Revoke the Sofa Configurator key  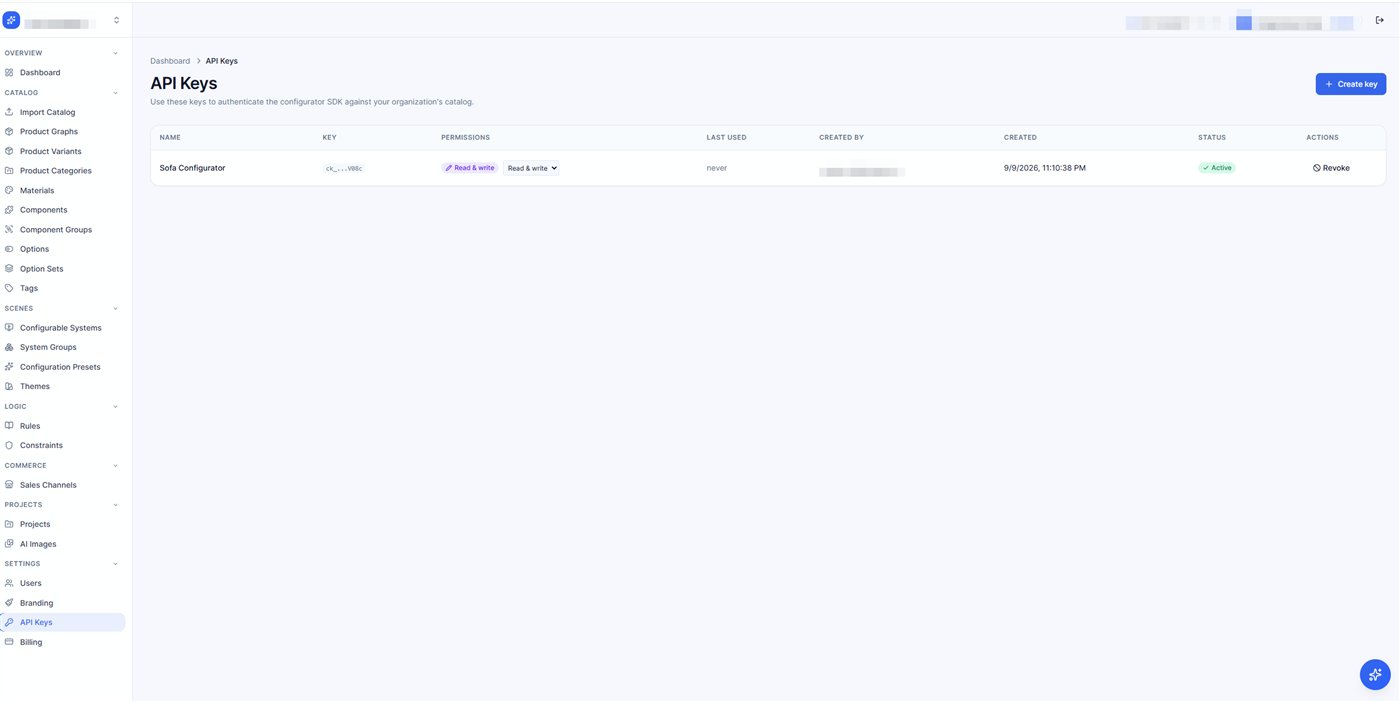click(x=1331, y=168)
